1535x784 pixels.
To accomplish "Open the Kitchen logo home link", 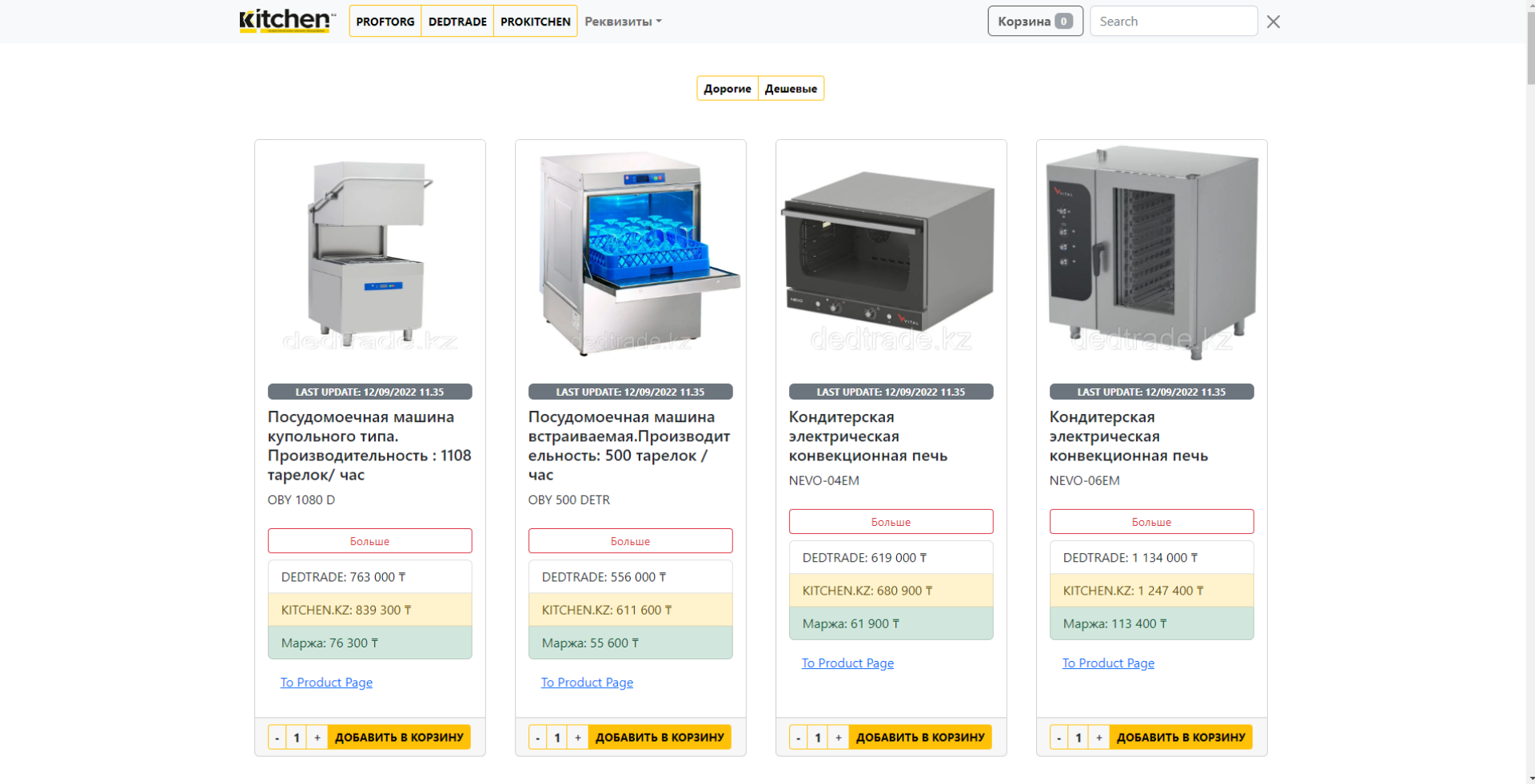I will pos(286,21).
